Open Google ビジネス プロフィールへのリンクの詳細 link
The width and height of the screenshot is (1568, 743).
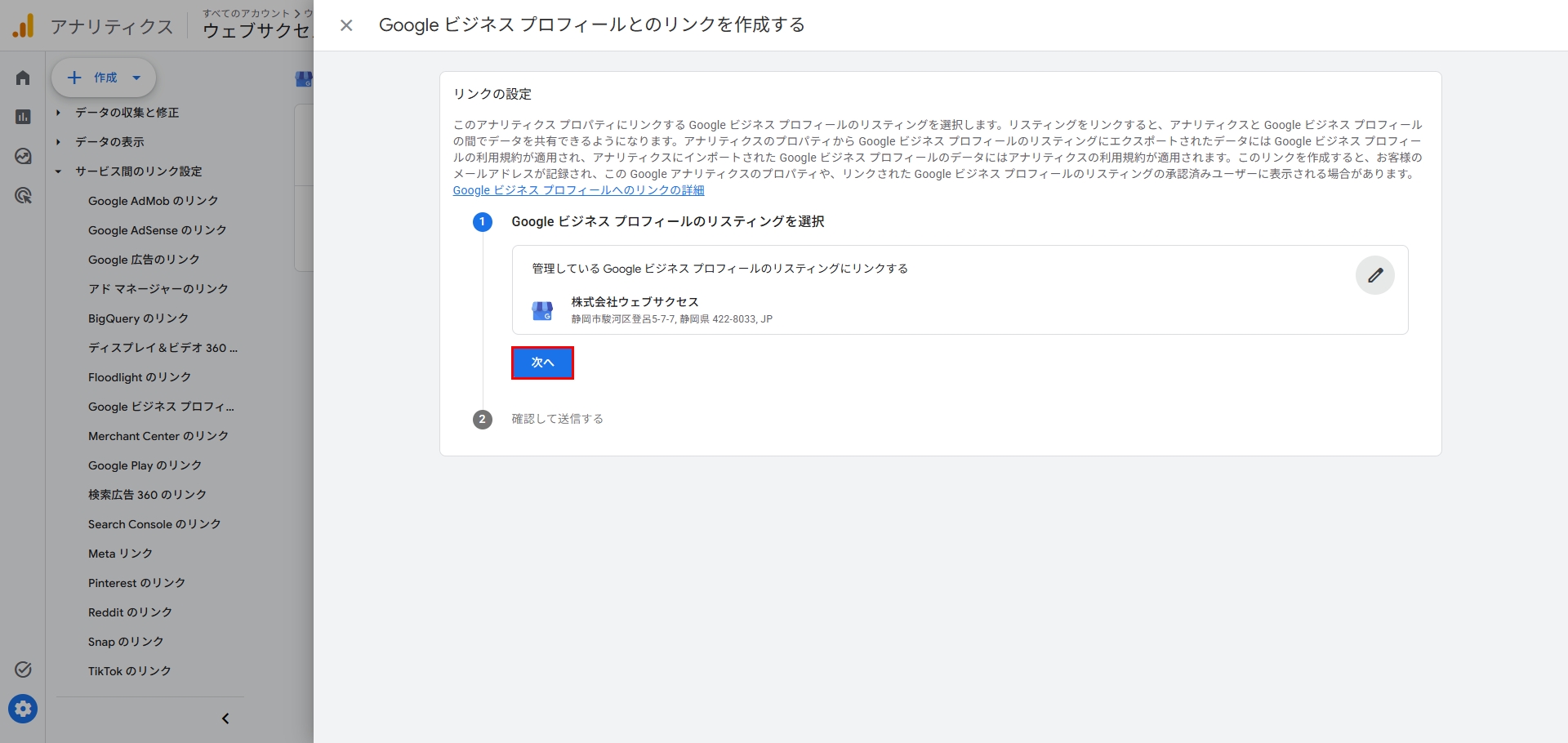tap(578, 190)
